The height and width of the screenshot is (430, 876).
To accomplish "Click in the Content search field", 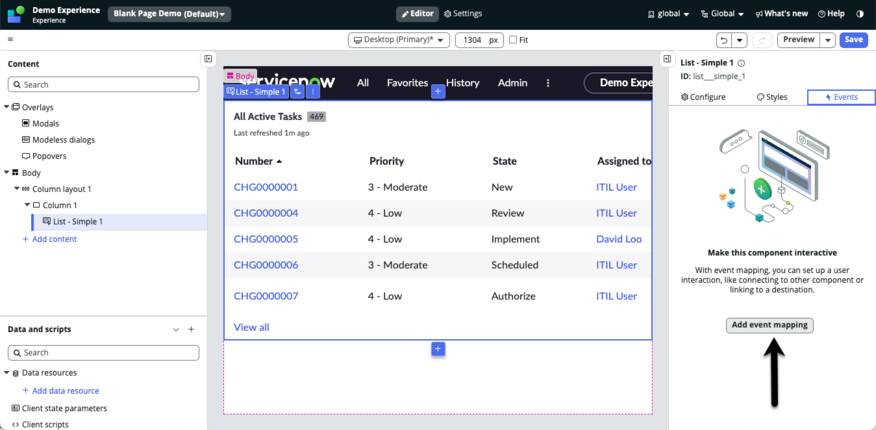I will click(x=103, y=84).
